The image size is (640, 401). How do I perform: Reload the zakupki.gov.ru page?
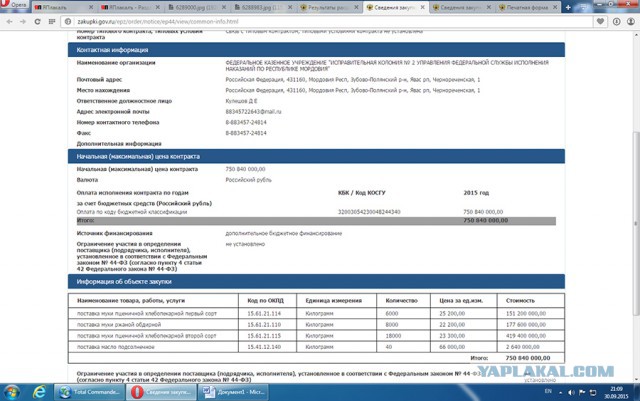coord(37,22)
